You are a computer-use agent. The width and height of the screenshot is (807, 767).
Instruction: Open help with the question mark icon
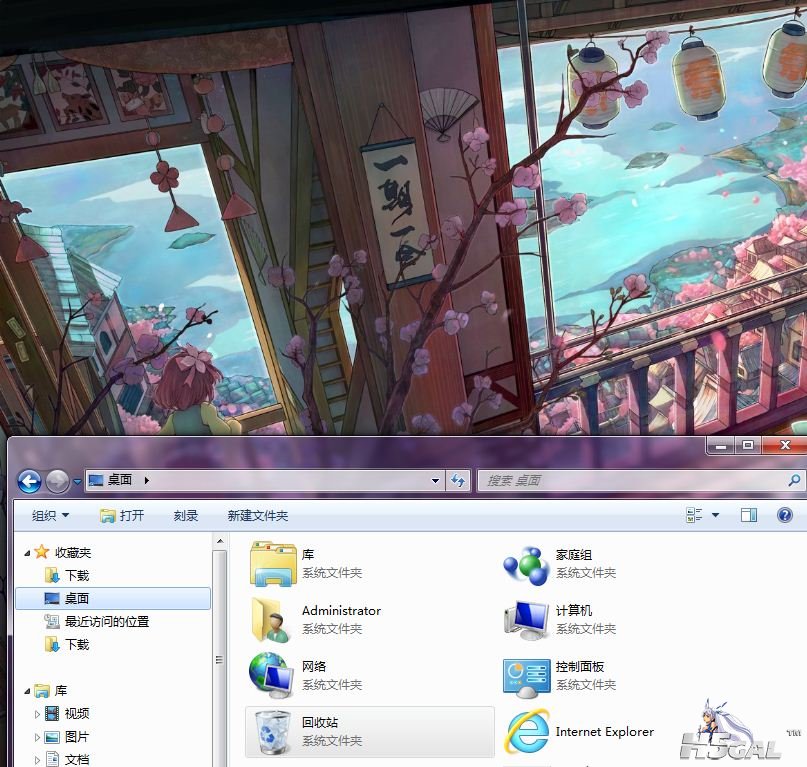coord(785,515)
